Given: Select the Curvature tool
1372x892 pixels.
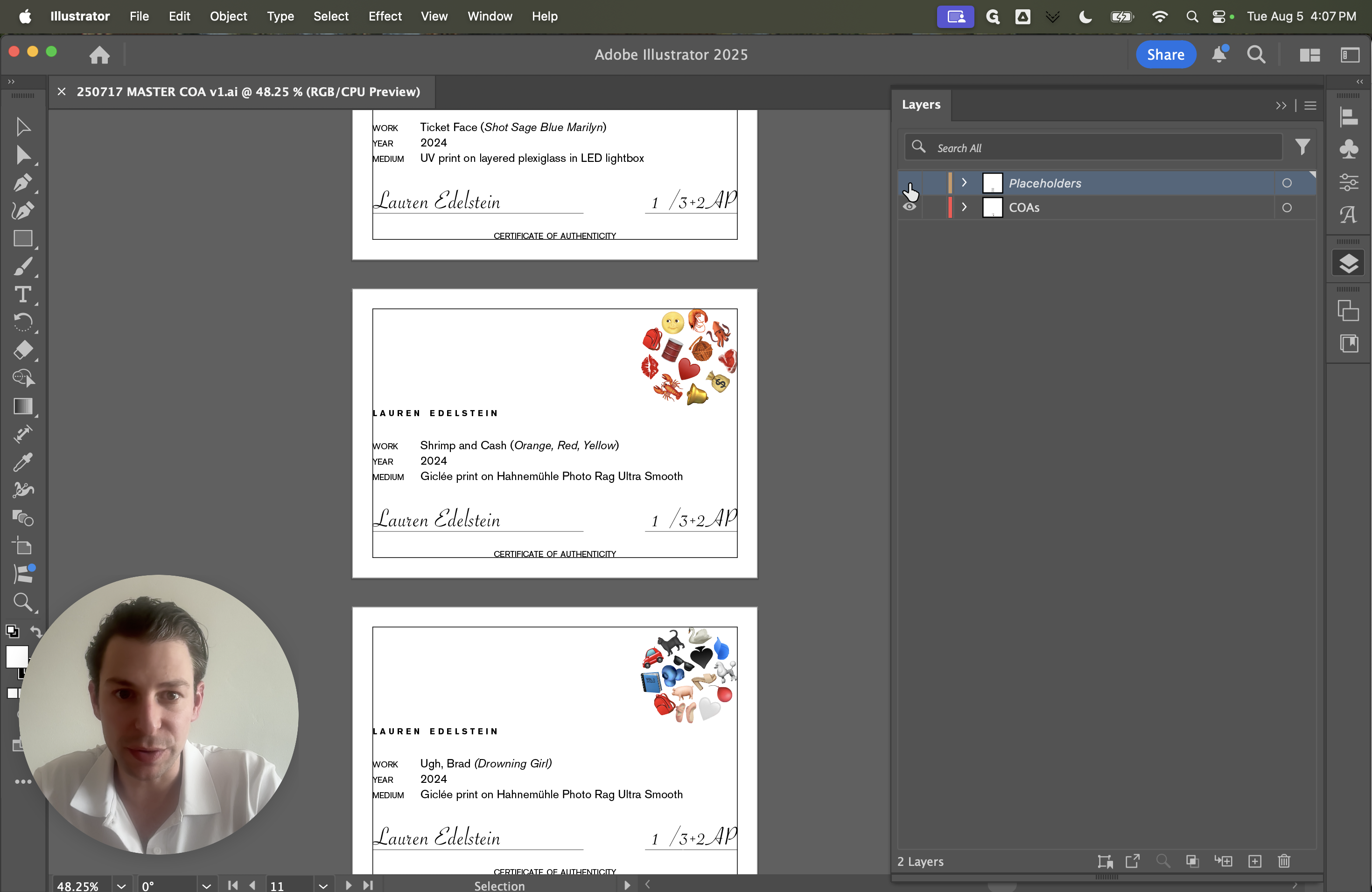Looking at the screenshot, I should (23, 211).
